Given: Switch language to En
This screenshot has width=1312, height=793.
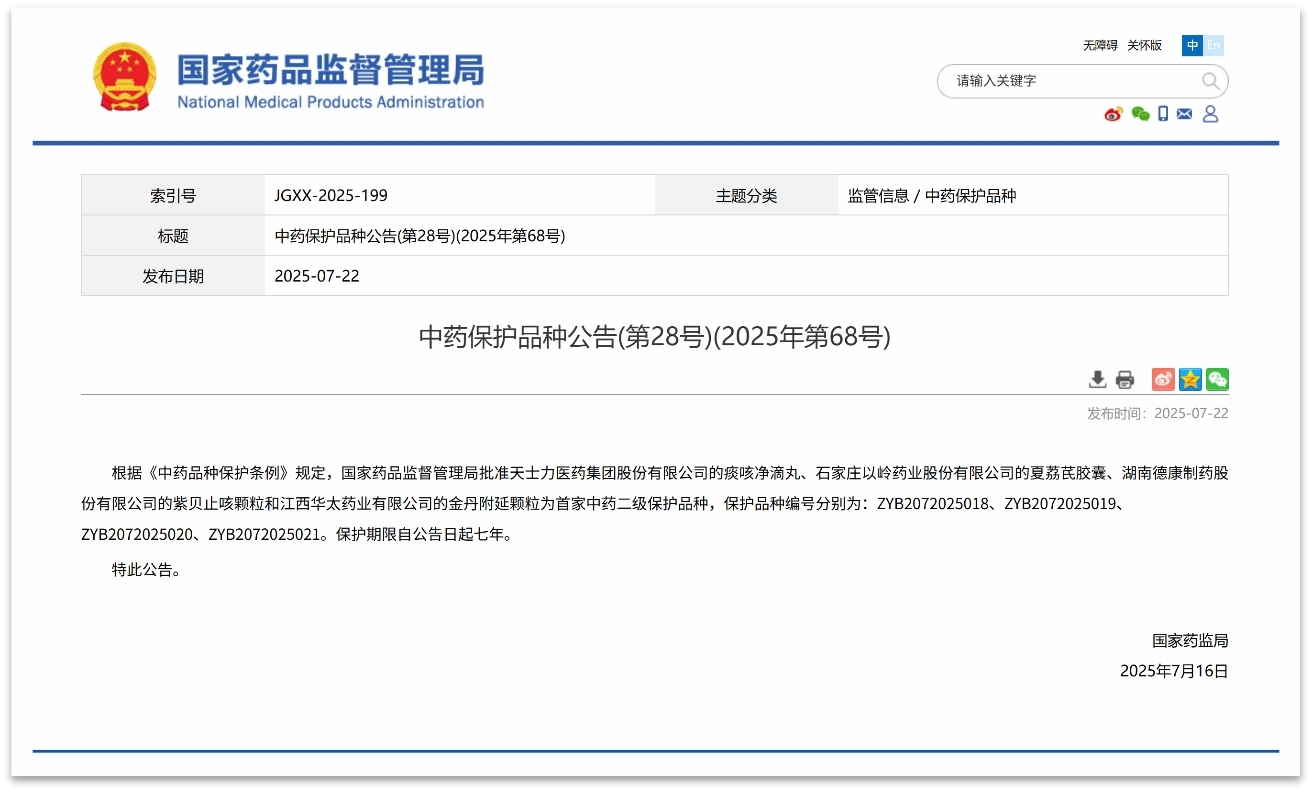Looking at the screenshot, I should click(1213, 45).
